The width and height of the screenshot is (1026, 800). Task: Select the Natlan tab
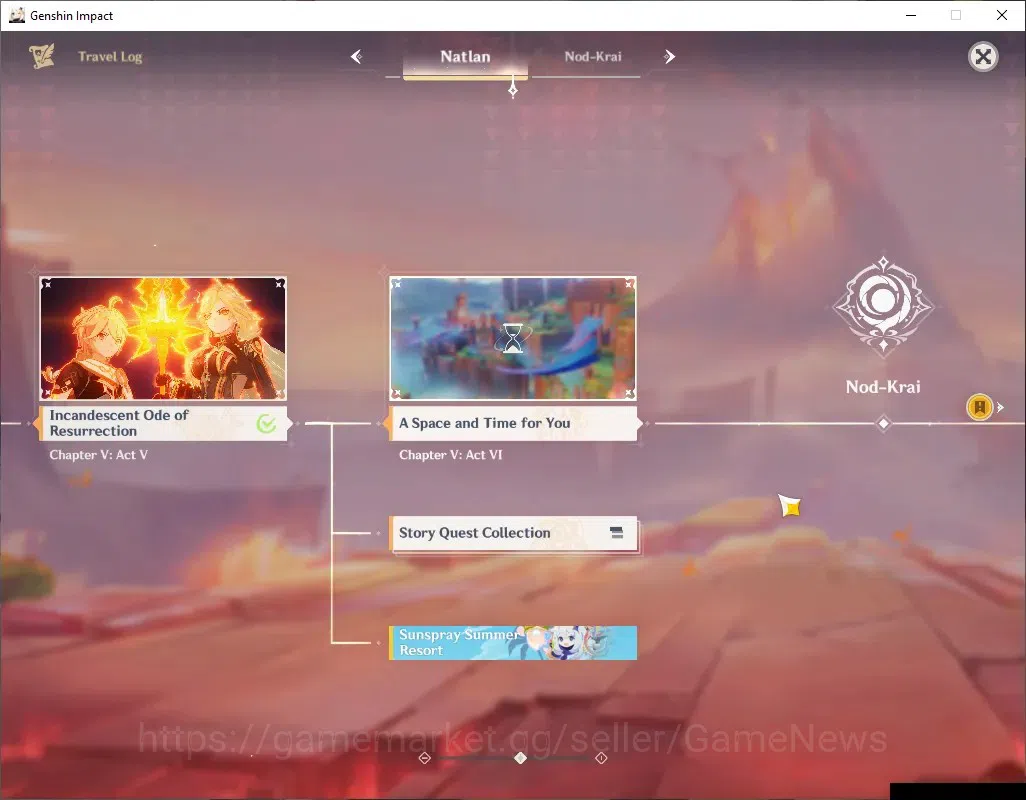click(x=465, y=57)
